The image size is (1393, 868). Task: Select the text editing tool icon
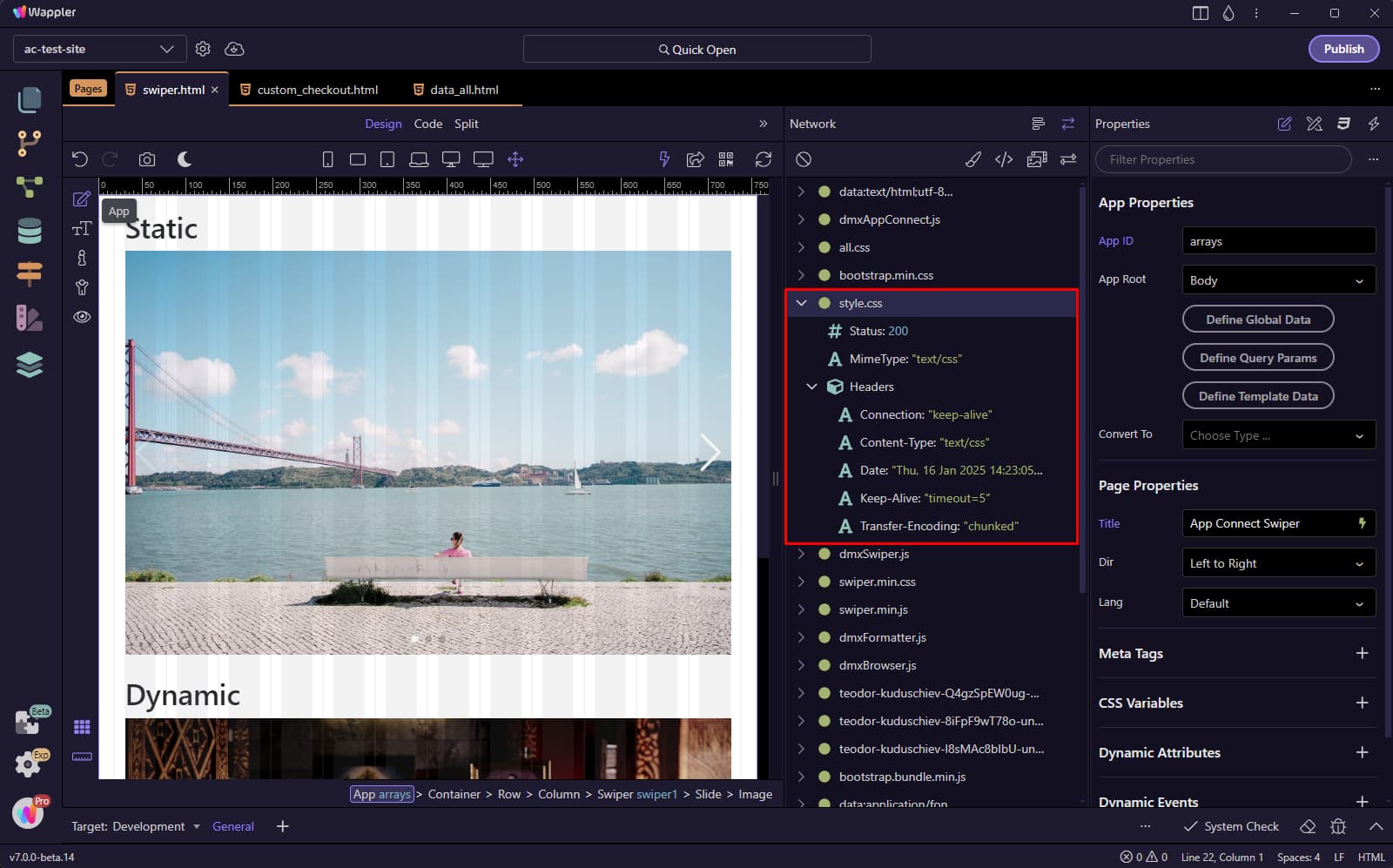[82, 229]
